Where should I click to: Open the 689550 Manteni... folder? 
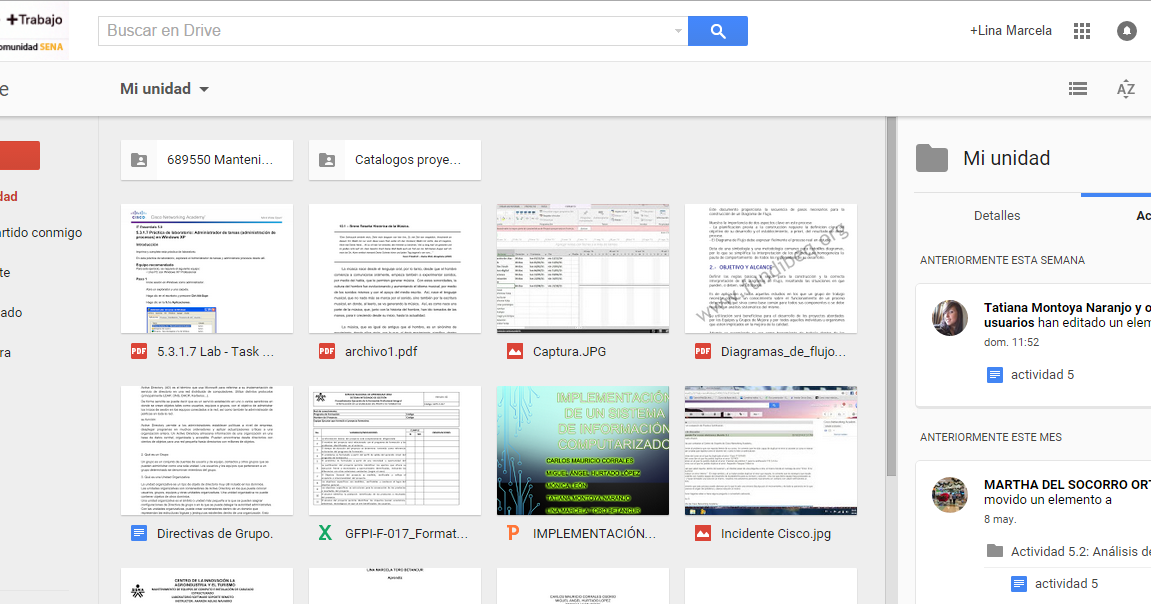click(207, 160)
